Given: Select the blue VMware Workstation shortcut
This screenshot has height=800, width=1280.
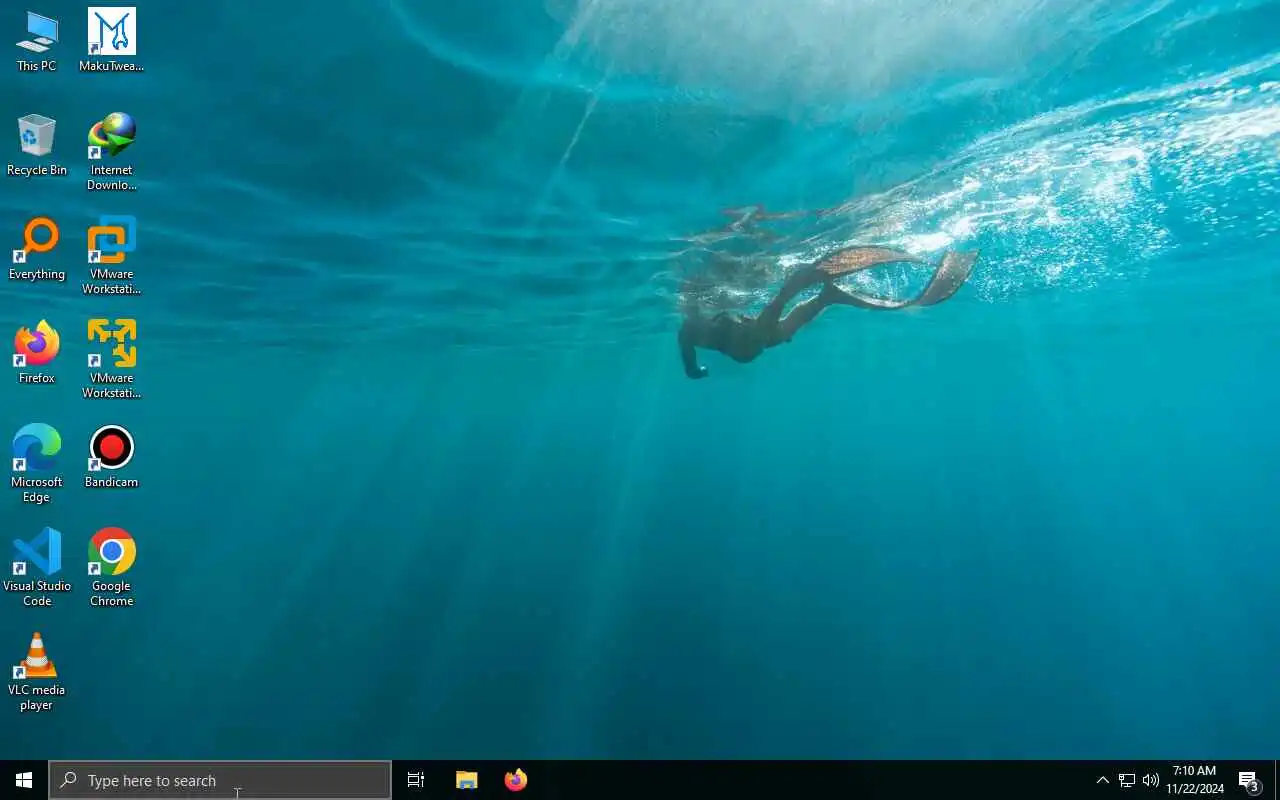Looking at the screenshot, I should click(x=111, y=256).
